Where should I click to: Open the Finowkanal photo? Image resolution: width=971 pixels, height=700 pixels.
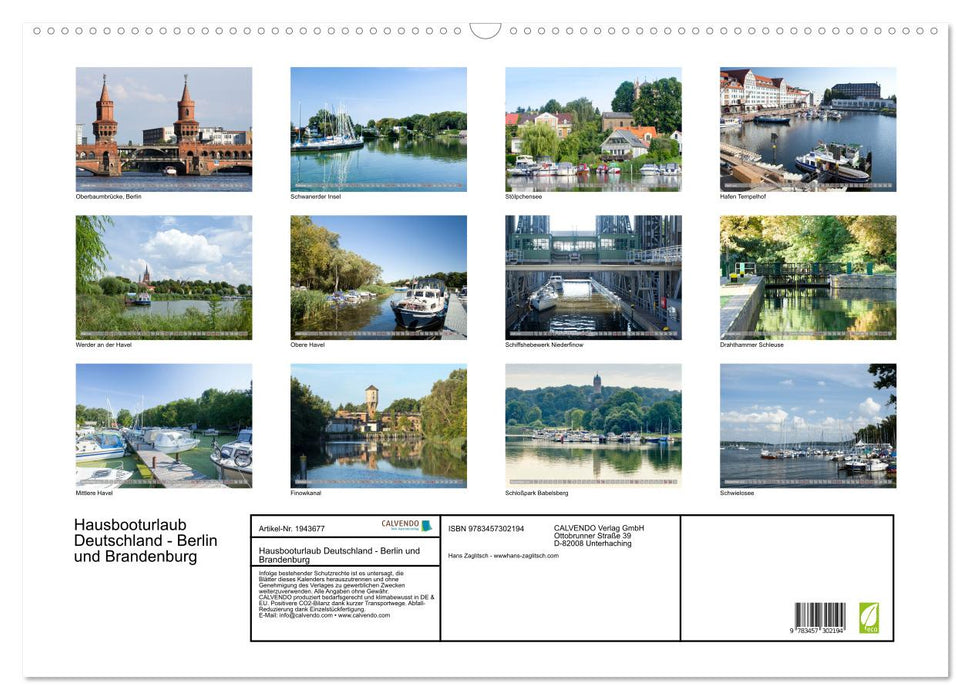378,425
